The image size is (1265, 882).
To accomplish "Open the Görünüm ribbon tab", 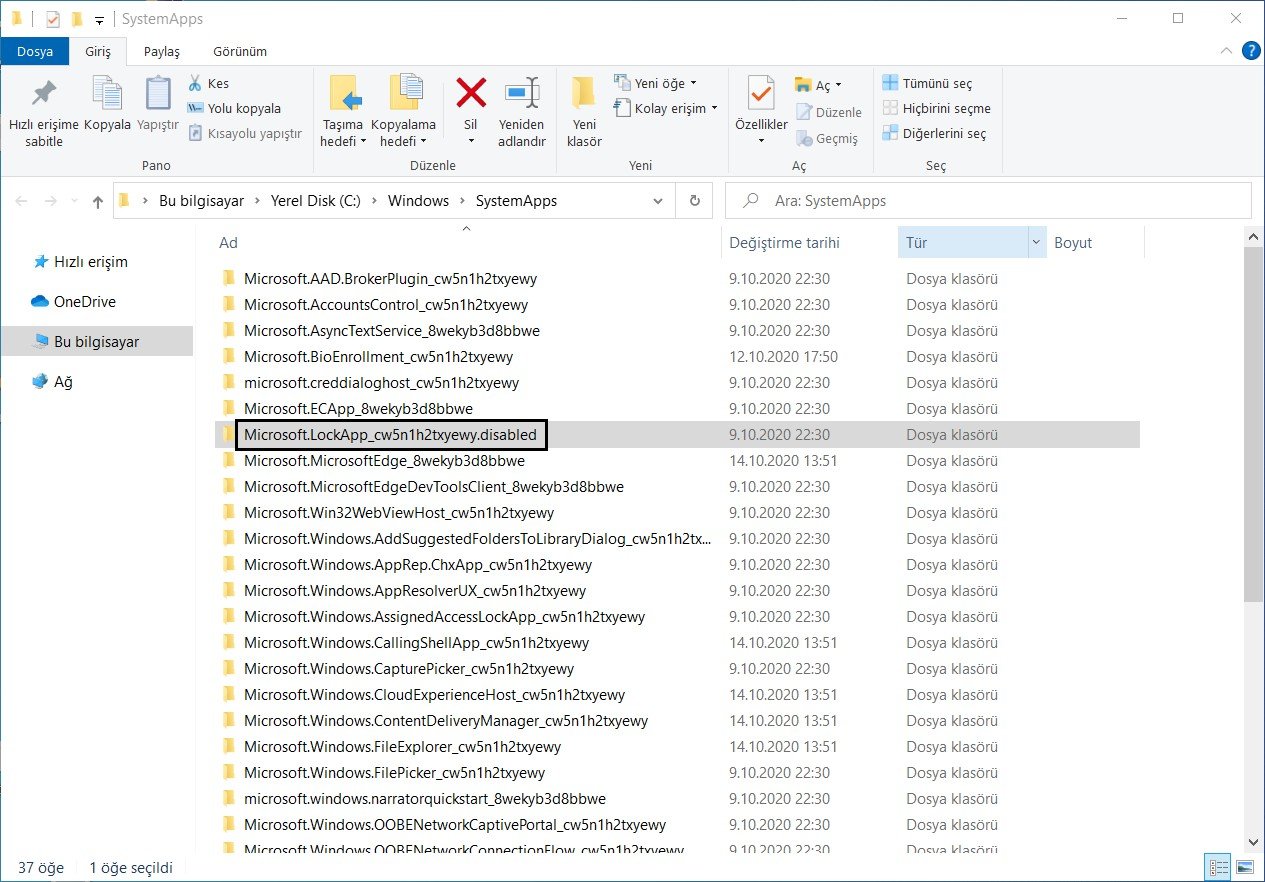I will click(x=240, y=51).
